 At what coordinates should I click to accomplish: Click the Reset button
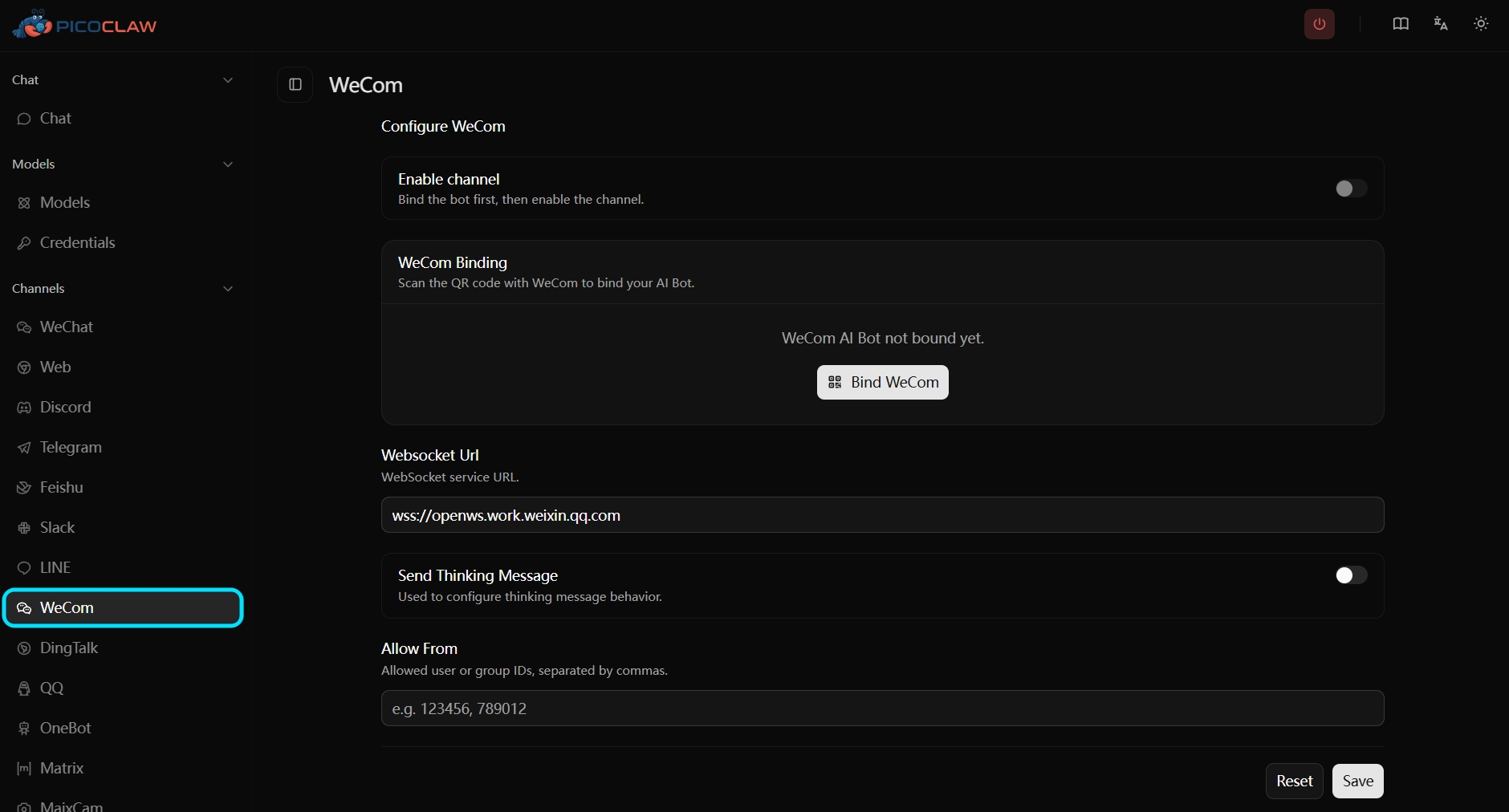click(1295, 782)
